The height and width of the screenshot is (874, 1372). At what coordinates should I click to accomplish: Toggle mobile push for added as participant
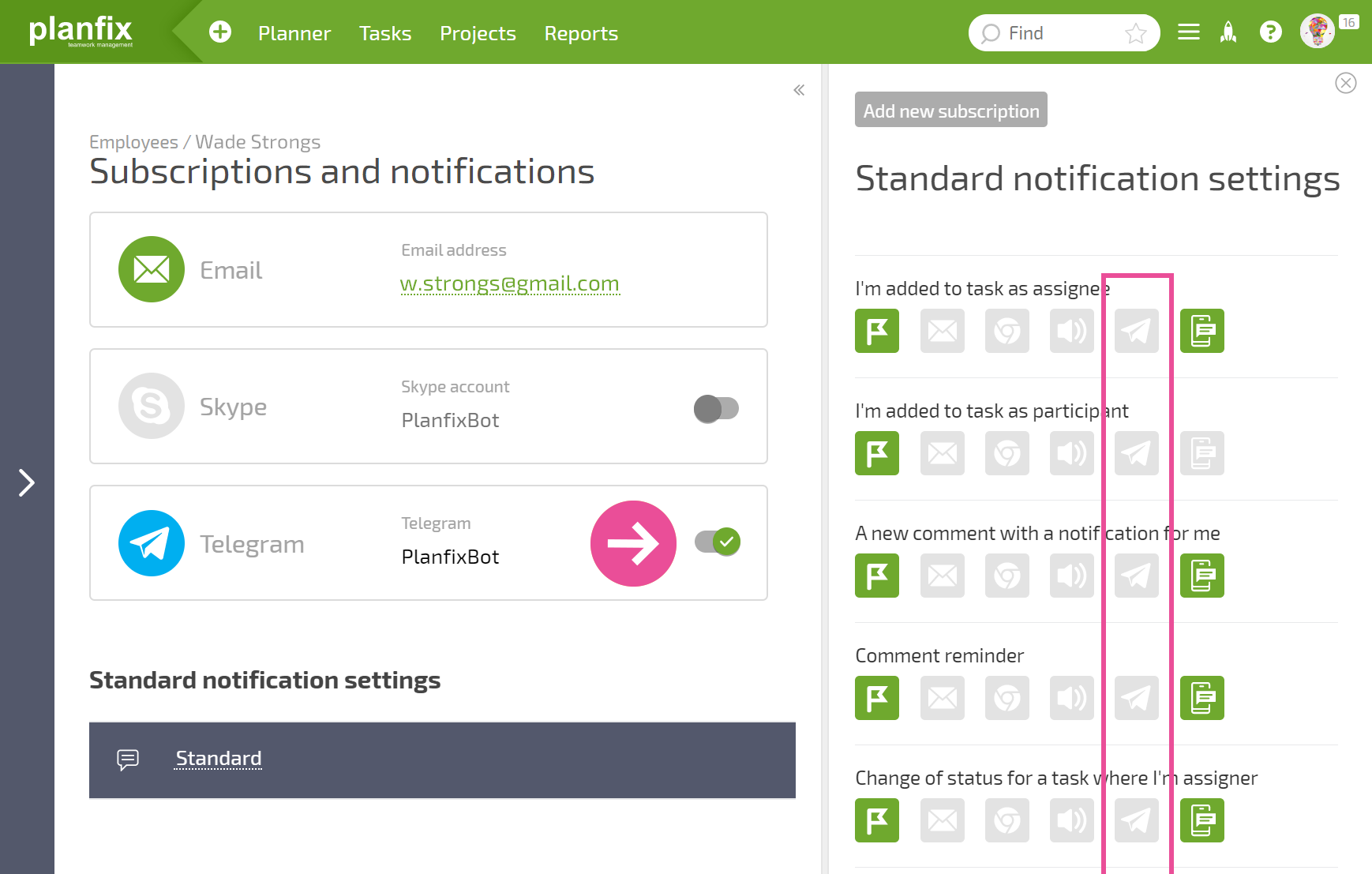coord(1202,453)
